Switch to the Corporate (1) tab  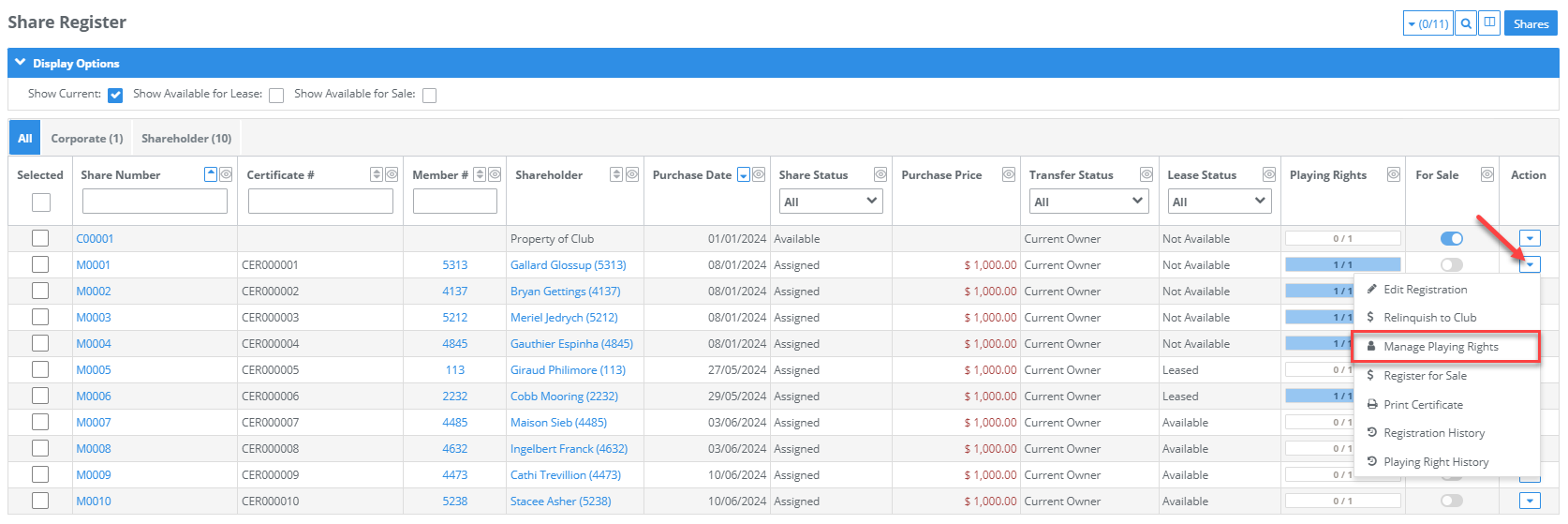pos(87,138)
